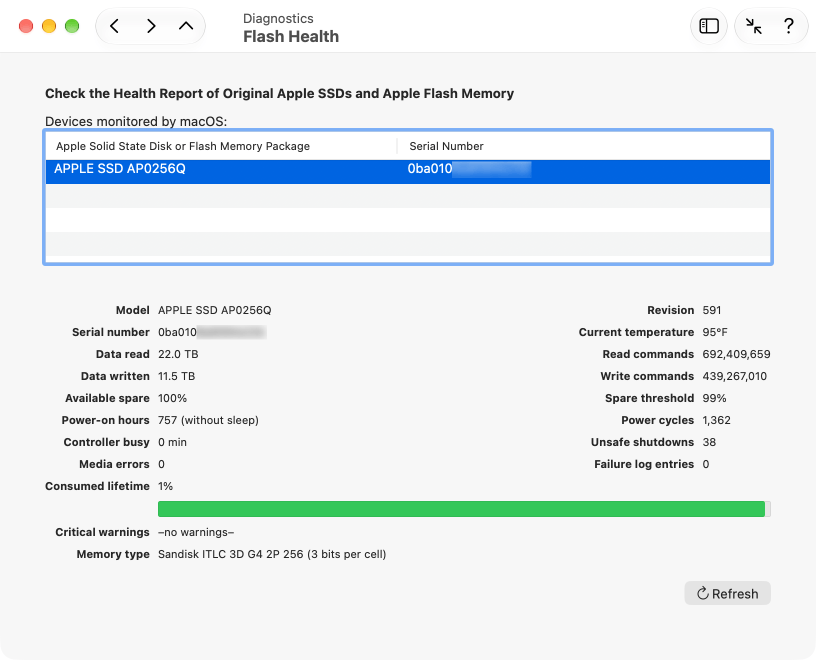Open help with the question mark
Viewport: 816px width, 660px height.
[789, 26]
